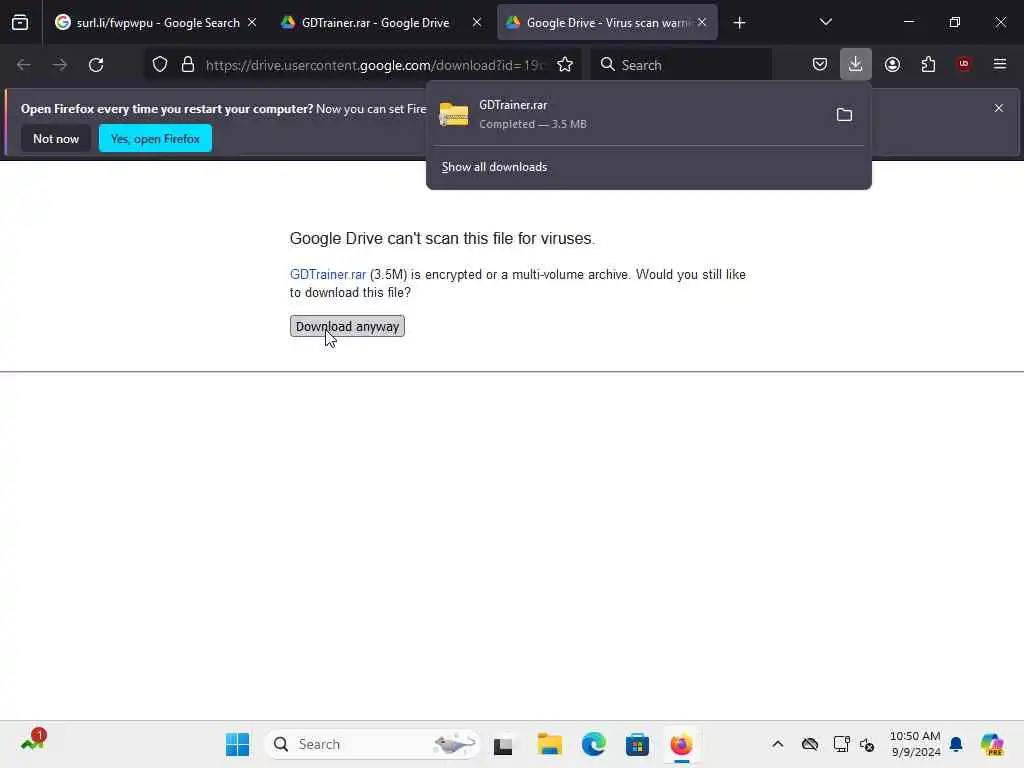Screen dimensions: 1024x768
Task: Open the Firefox application hamburger menu
Action: (1000, 64)
